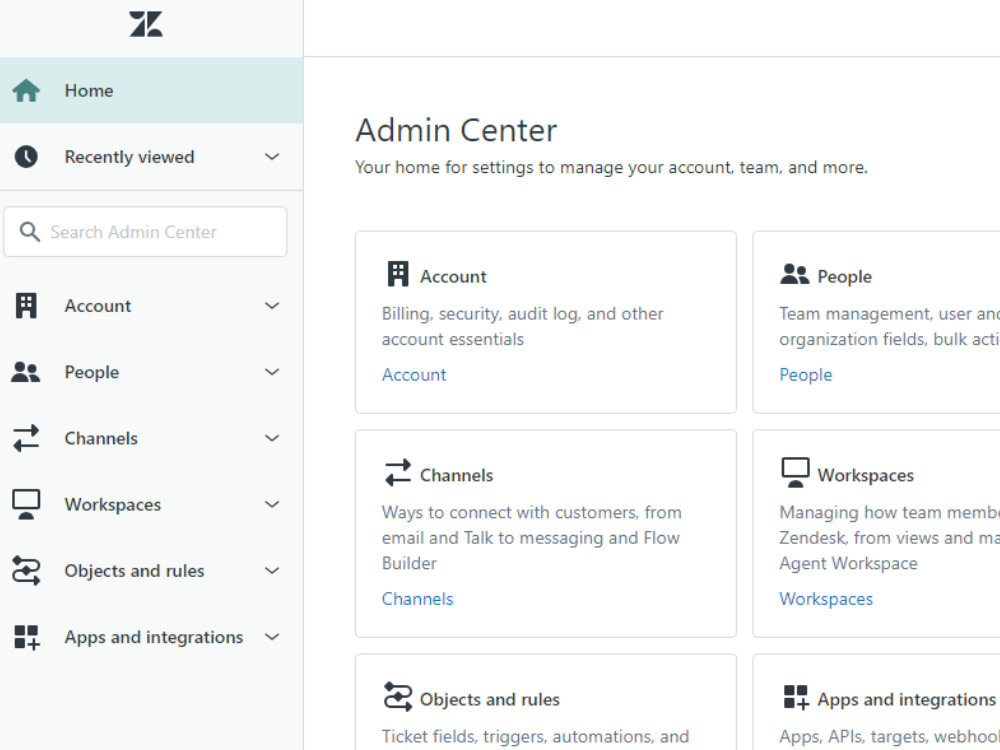Viewport: 1000px width, 750px height.
Task: Click the Workspaces monitor icon in the sidebar
Action: (x=25, y=504)
